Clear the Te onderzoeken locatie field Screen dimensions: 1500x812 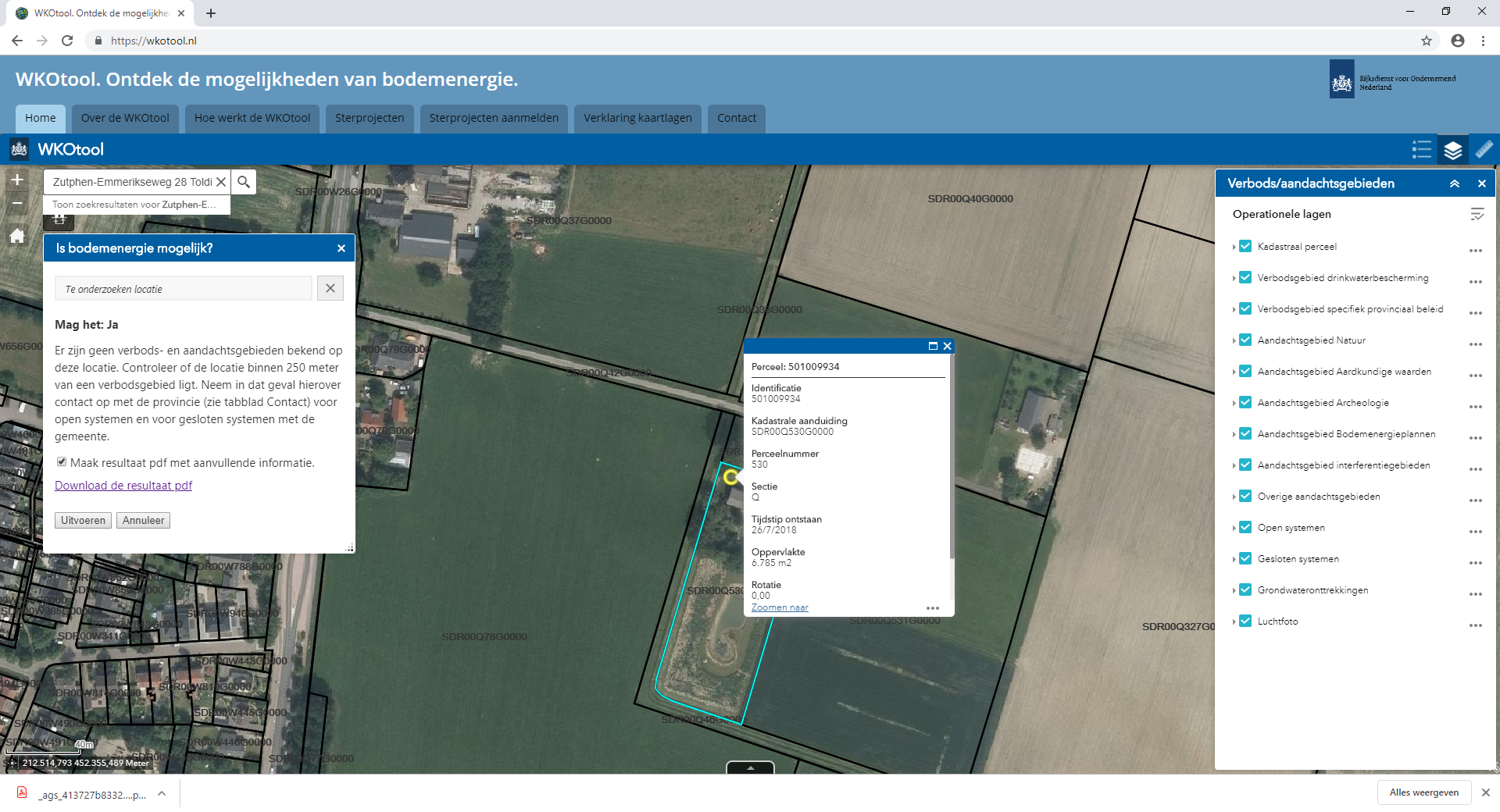(330, 288)
